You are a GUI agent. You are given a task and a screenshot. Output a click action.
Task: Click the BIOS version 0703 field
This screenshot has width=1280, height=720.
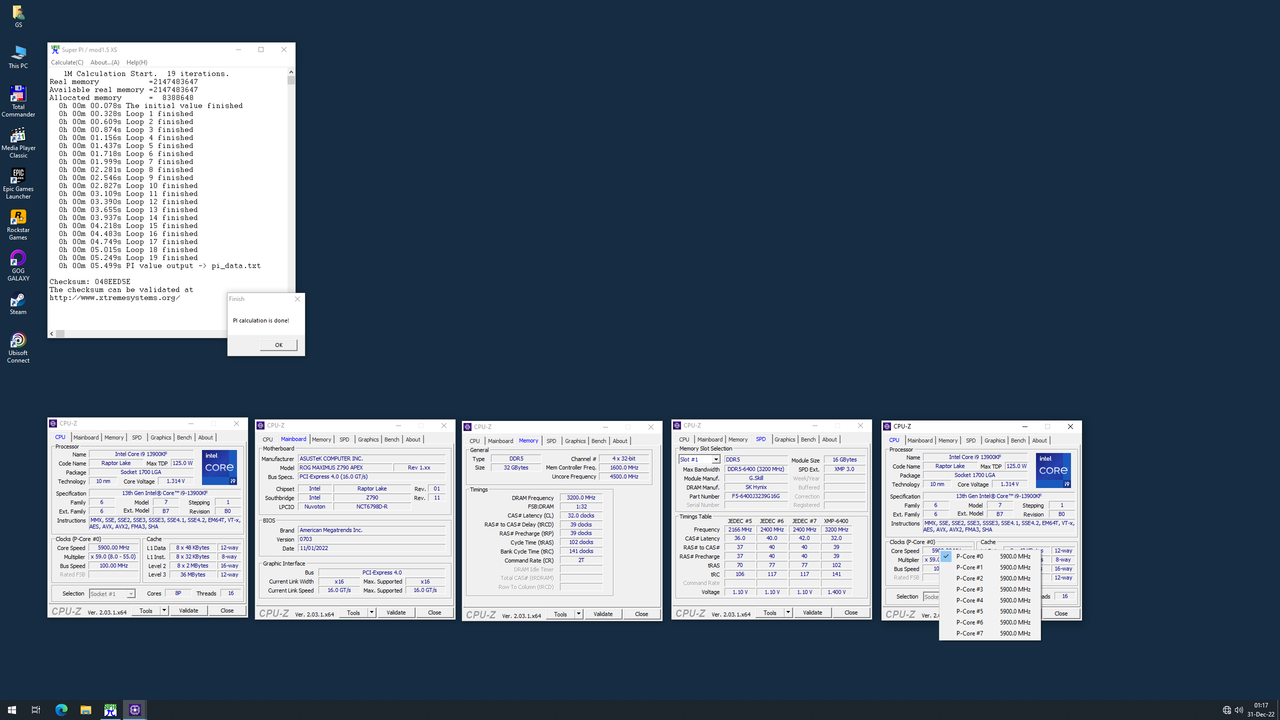372,539
